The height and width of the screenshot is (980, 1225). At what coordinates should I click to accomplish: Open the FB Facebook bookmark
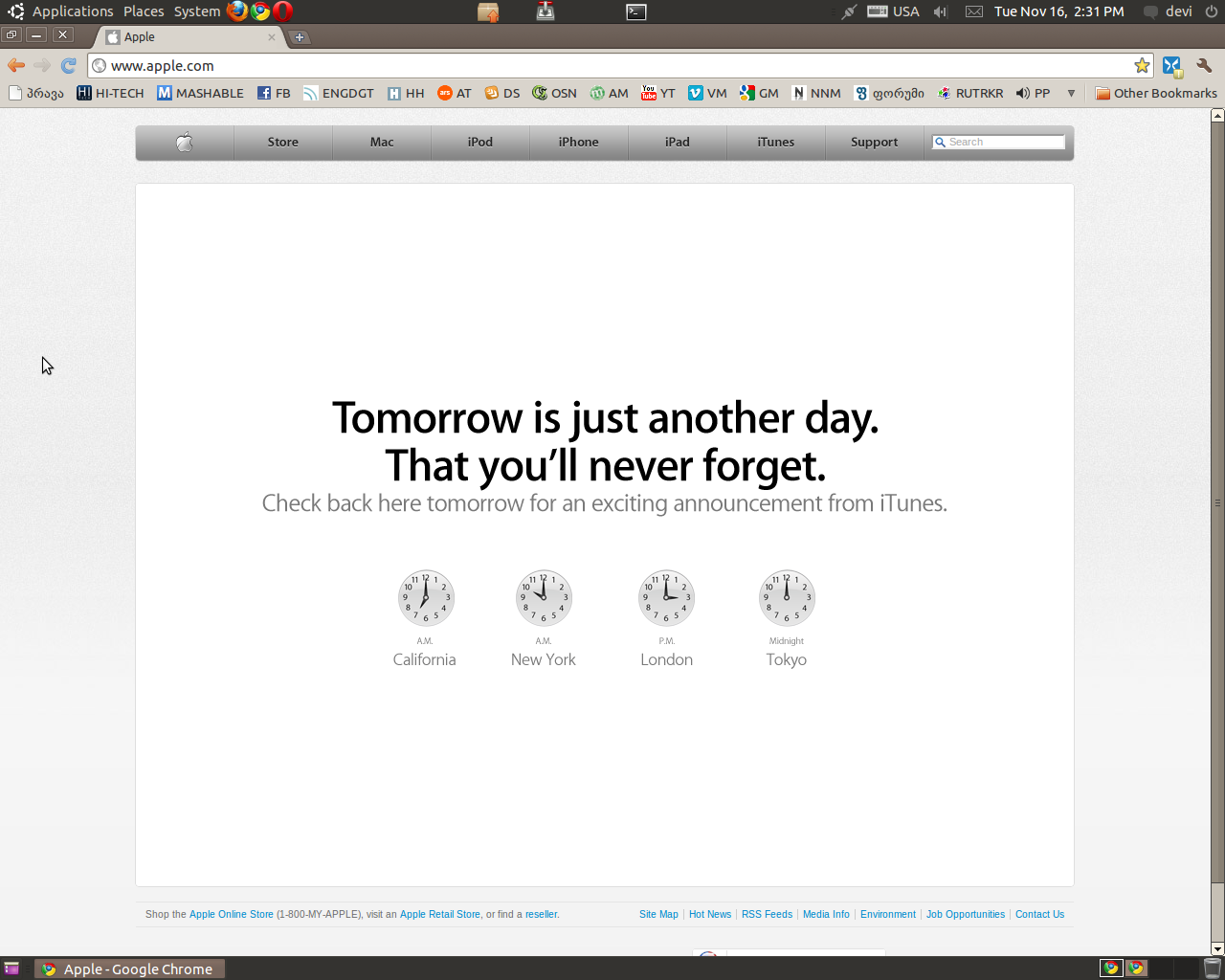pyautogui.click(x=274, y=93)
